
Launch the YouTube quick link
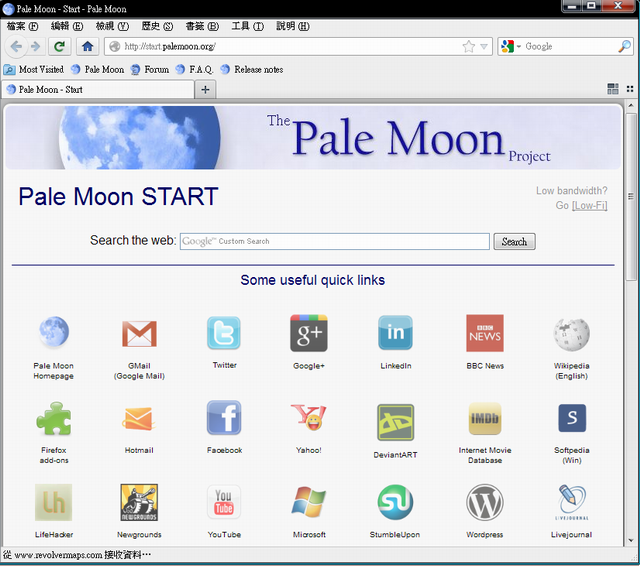[224, 502]
